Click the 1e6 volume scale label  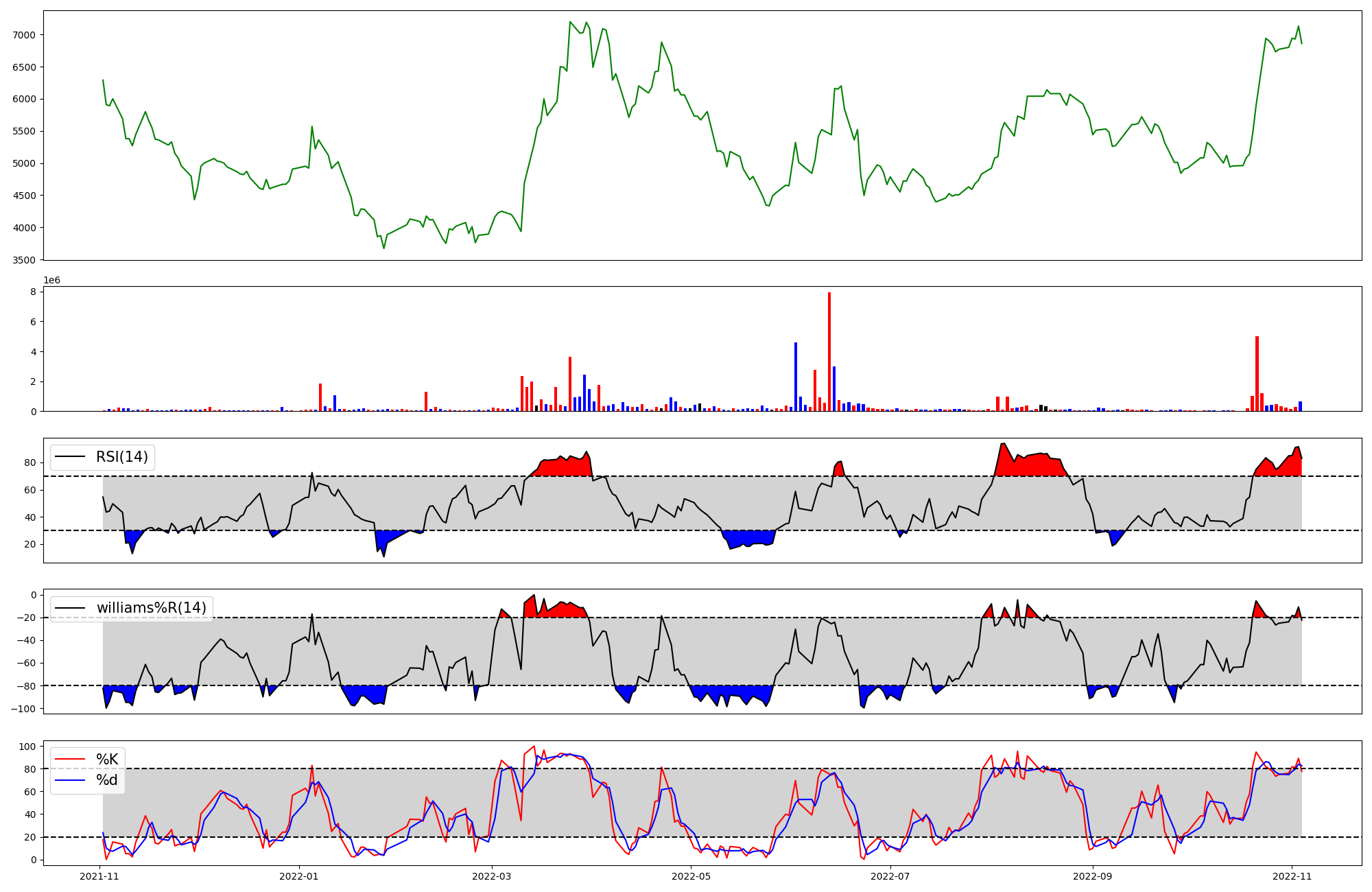51,280
